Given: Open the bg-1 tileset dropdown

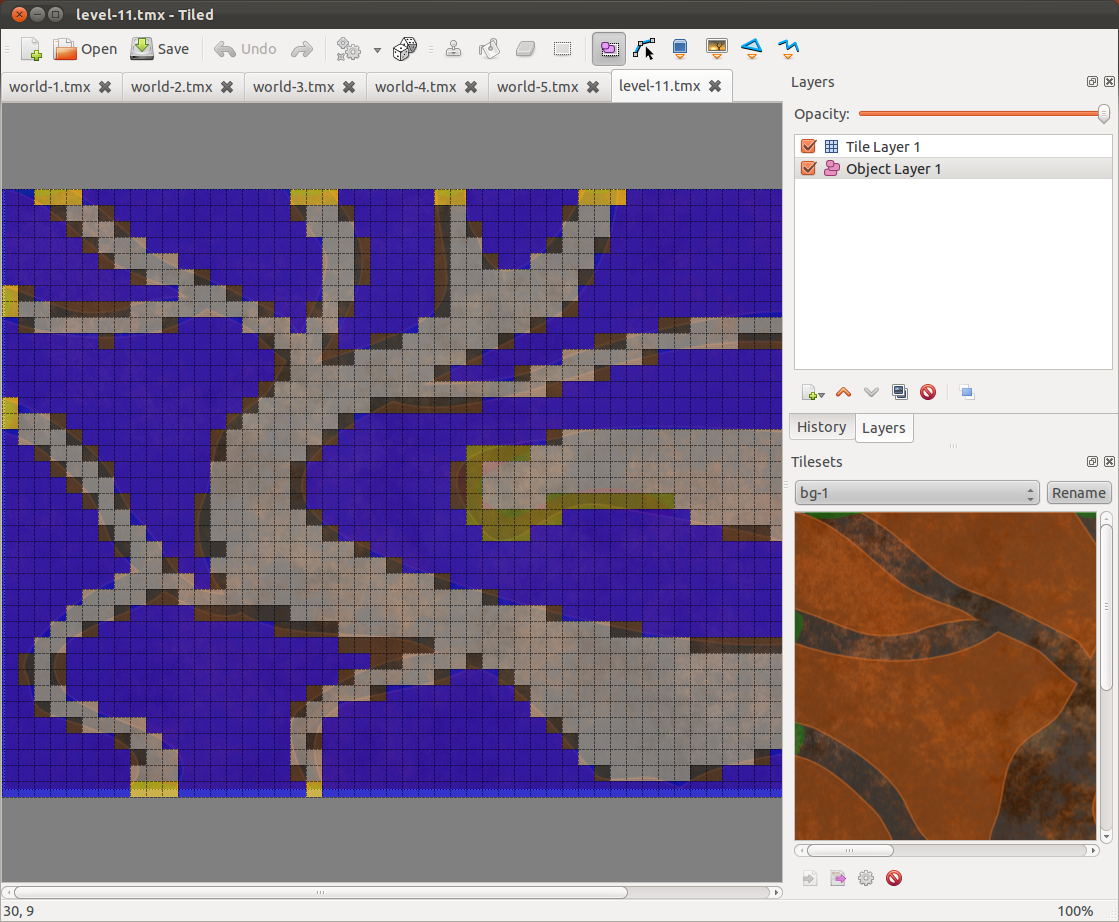Looking at the screenshot, I should pyautogui.click(x=917, y=493).
